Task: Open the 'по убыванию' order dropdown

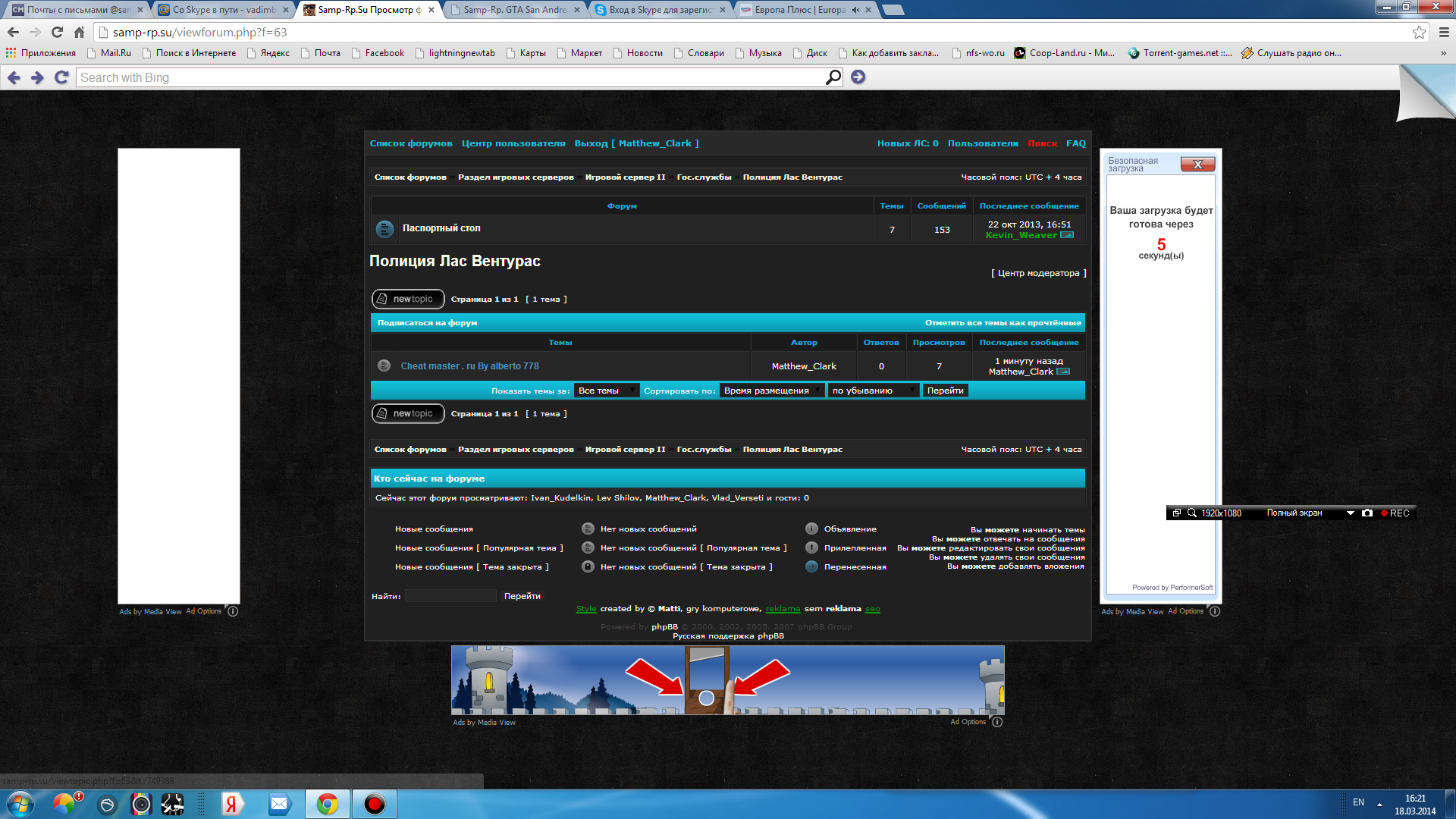Action: (x=873, y=391)
